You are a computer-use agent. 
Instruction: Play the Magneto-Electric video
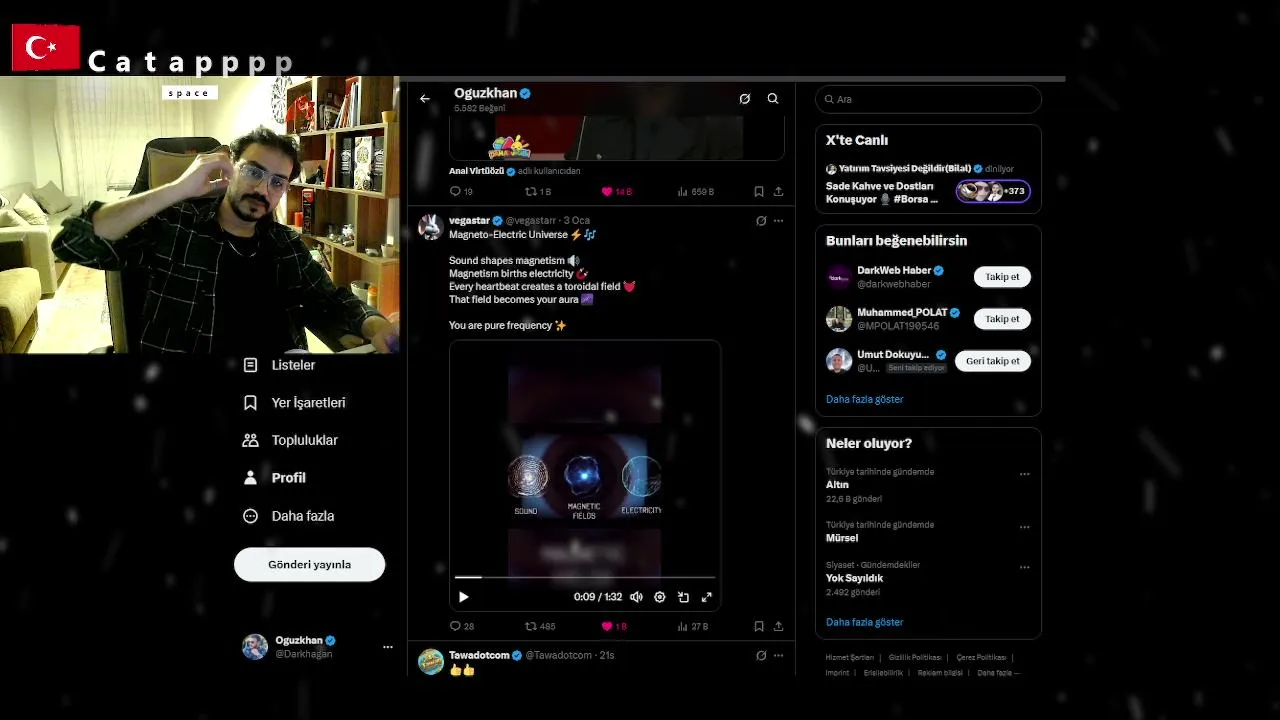point(464,597)
